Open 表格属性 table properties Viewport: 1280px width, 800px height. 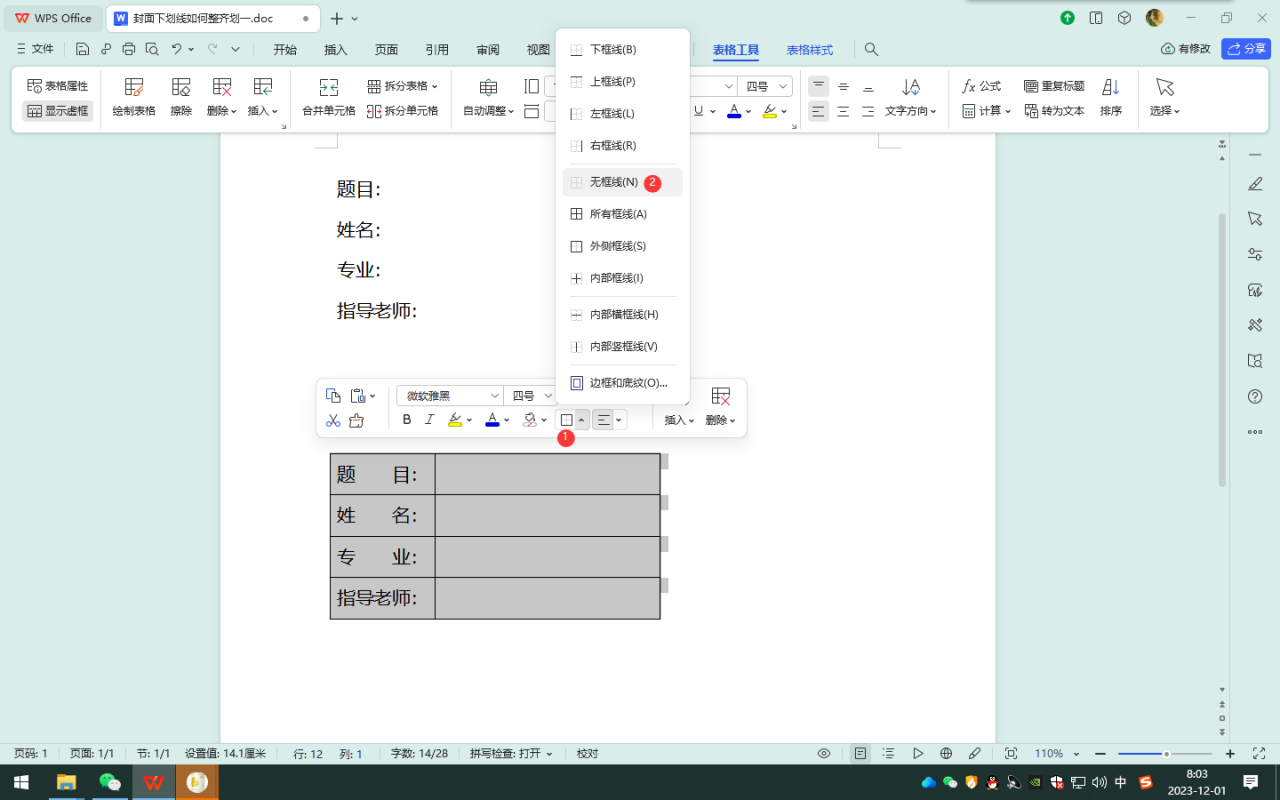pyautogui.click(x=58, y=86)
